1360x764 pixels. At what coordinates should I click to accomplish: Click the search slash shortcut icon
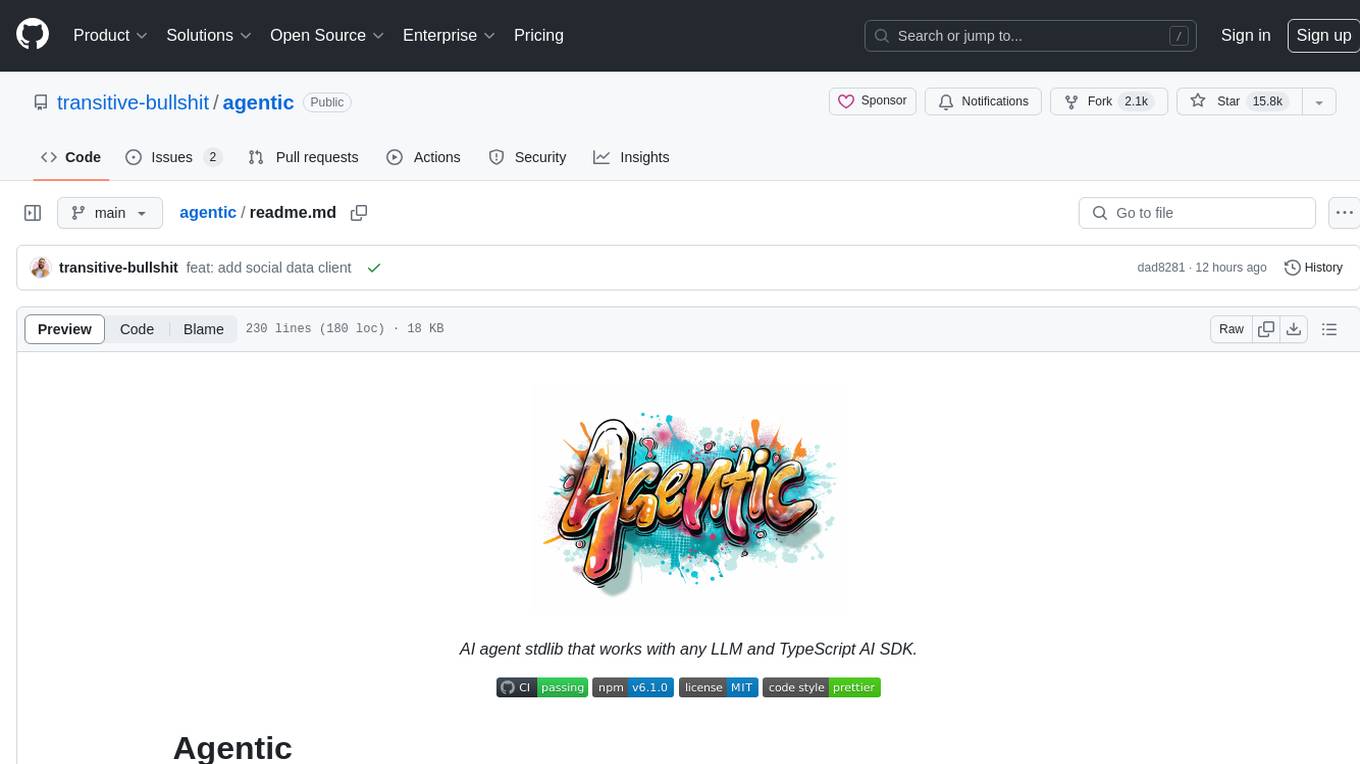tap(1179, 36)
